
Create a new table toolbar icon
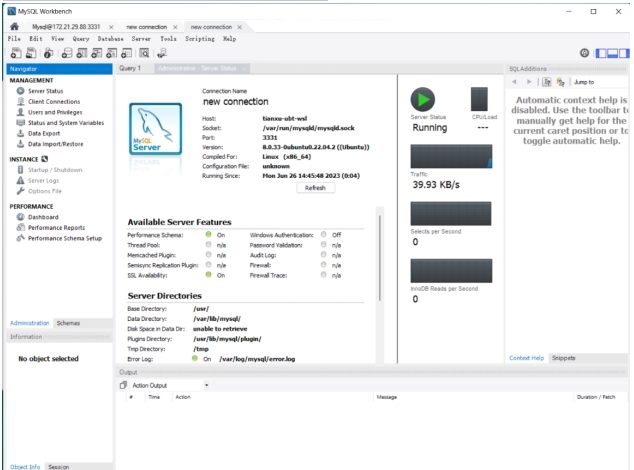click(x=82, y=53)
